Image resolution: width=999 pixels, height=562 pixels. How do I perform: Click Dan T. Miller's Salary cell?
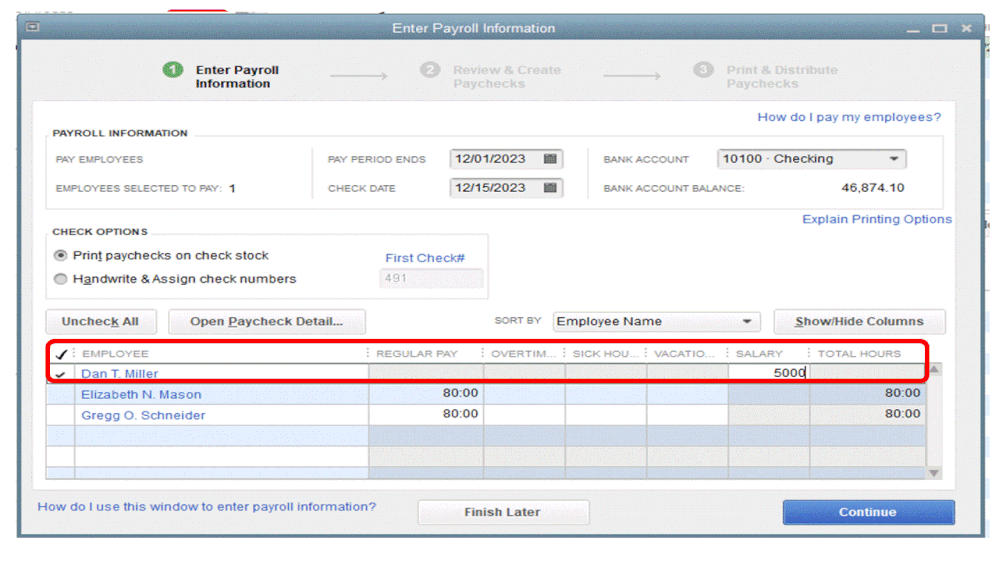click(769, 373)
